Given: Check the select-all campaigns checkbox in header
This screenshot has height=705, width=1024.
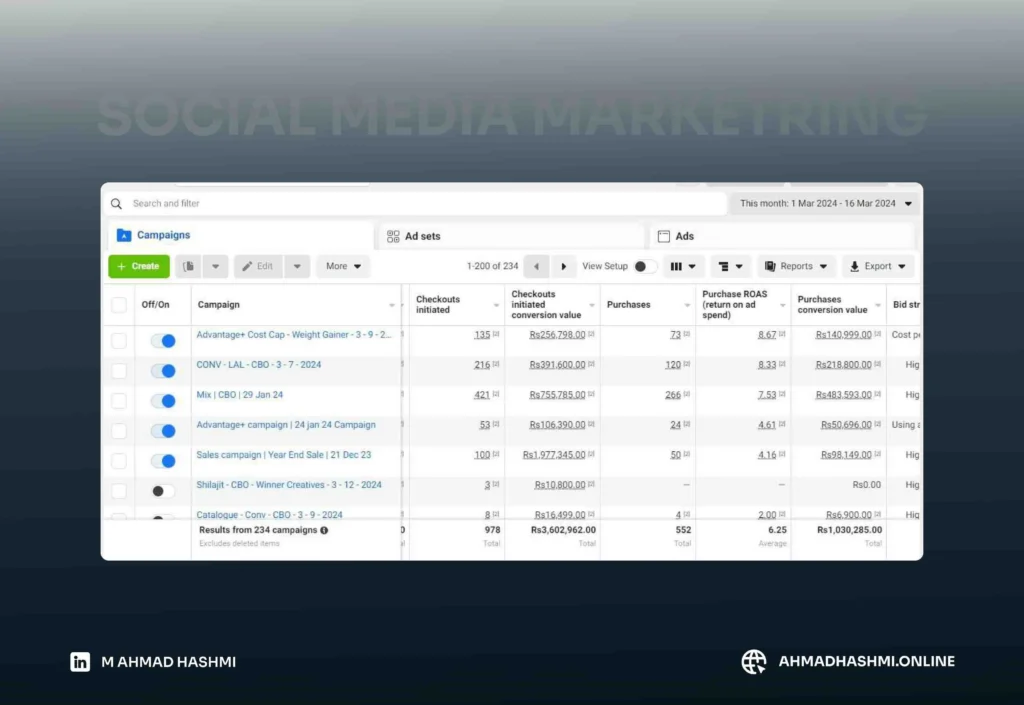Looking at the screenshot, I should click(119, 305).
